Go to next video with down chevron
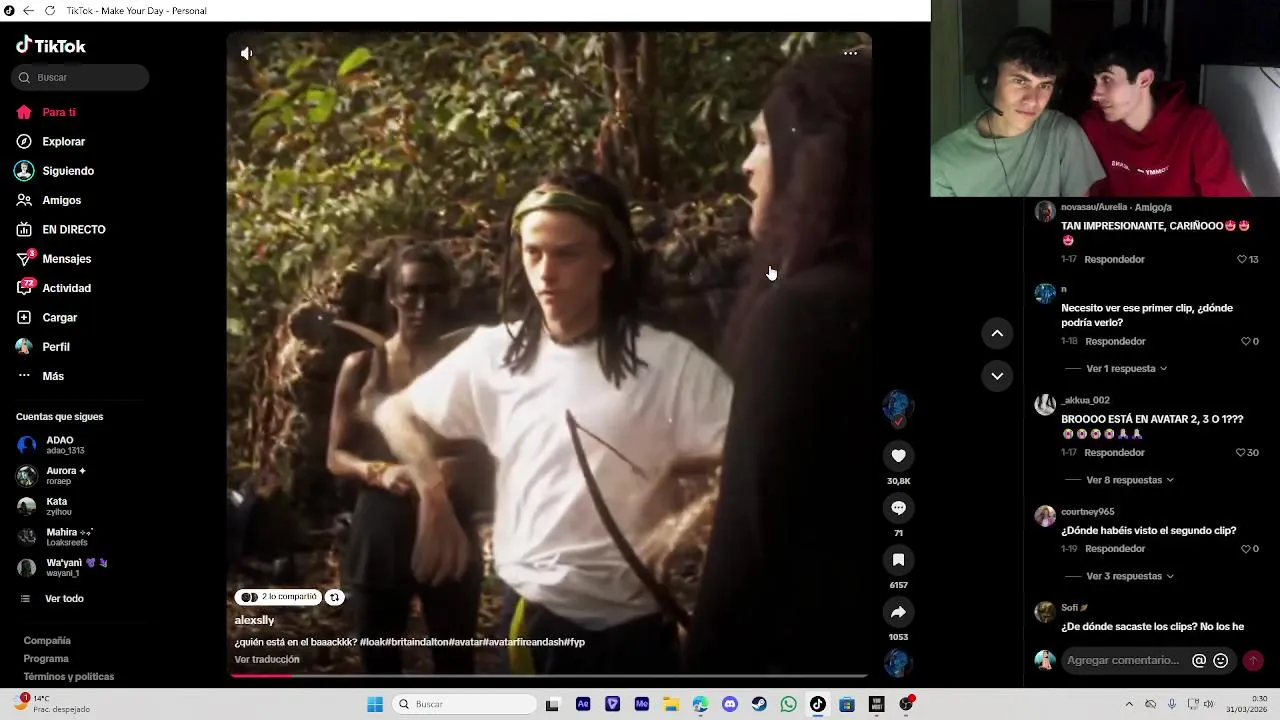This screenshot has height=720, width=1280. click(997, 376)
